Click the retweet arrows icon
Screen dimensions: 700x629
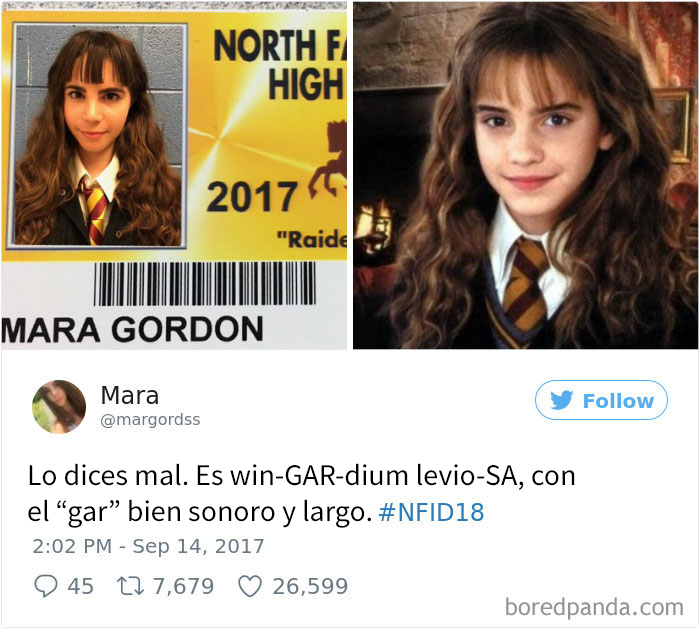(130, 586)
